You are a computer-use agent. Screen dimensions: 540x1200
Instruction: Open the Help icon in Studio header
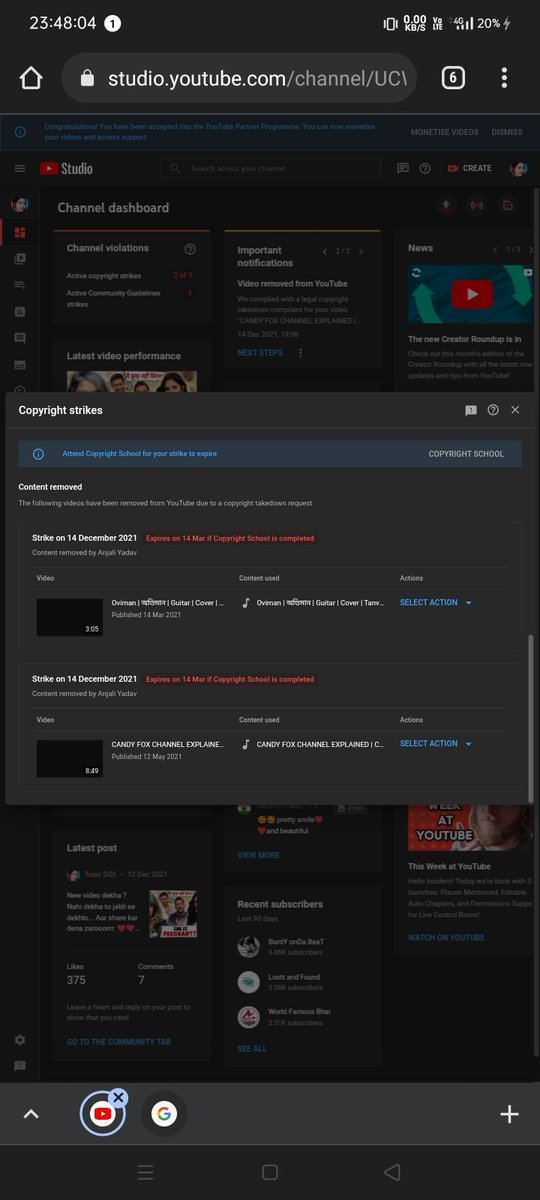425,169
